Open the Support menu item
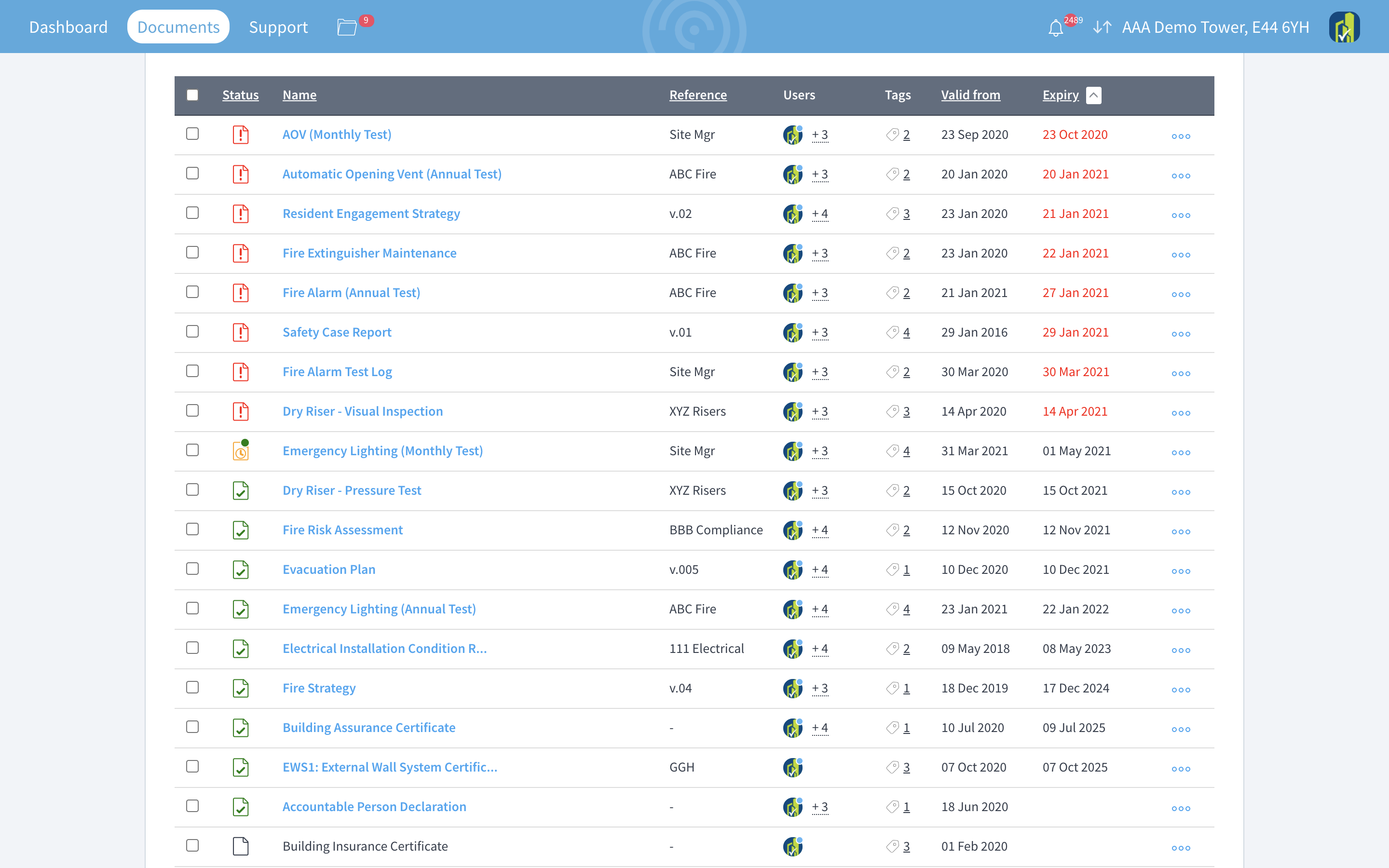 (279, 27)
